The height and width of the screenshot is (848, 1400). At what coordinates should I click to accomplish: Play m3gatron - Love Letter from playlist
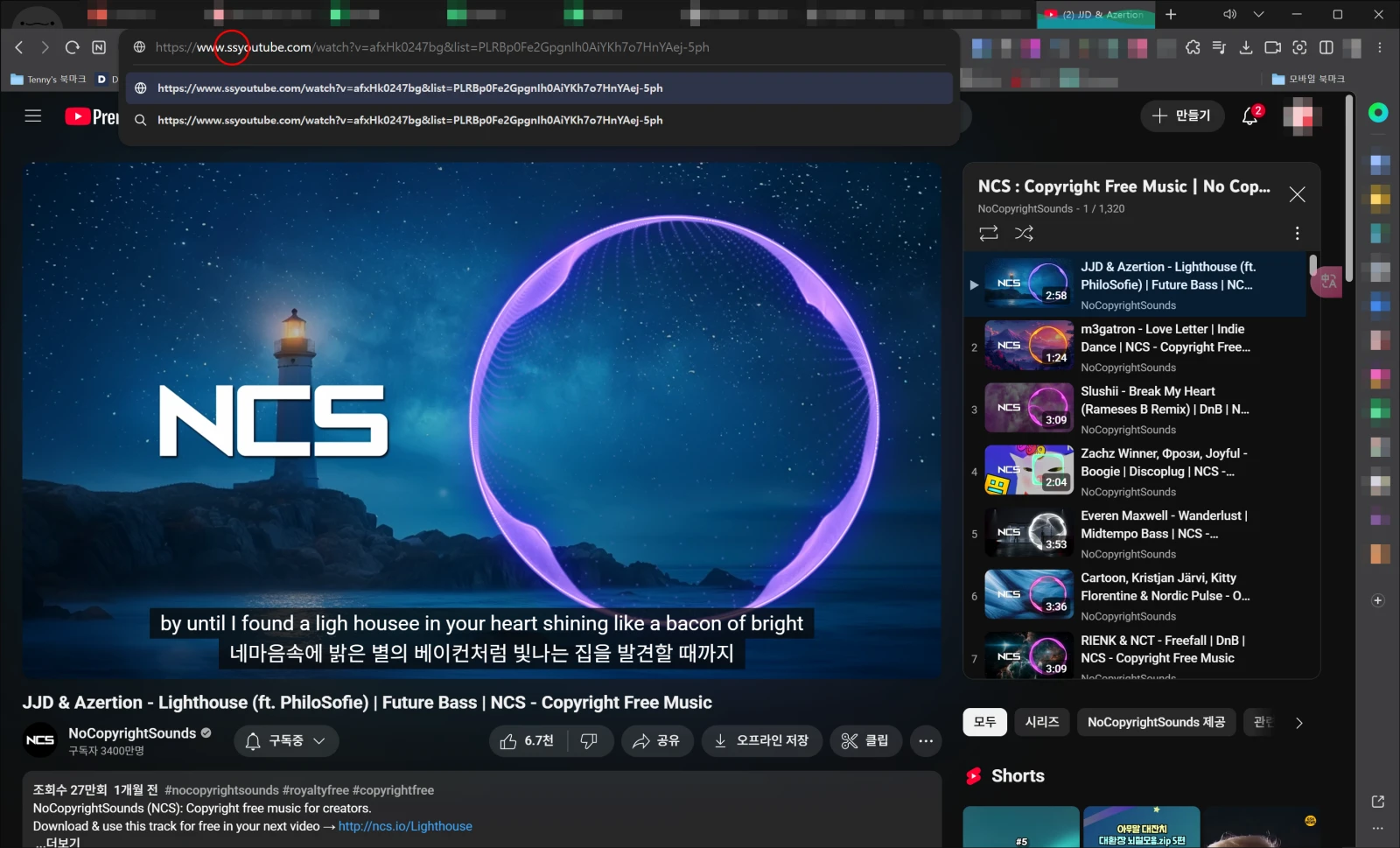(x=1136, y=347)
